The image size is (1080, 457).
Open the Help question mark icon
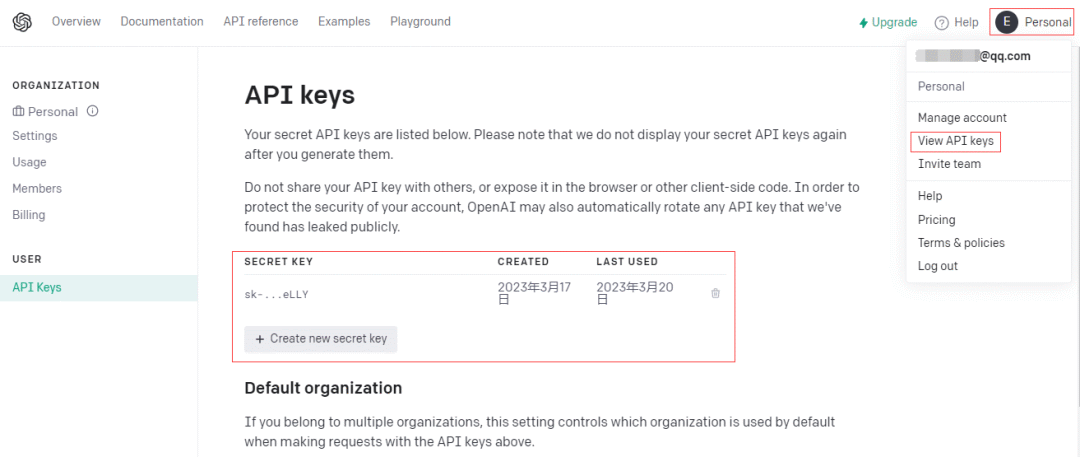pyautogui.click(x=941, y=22)
